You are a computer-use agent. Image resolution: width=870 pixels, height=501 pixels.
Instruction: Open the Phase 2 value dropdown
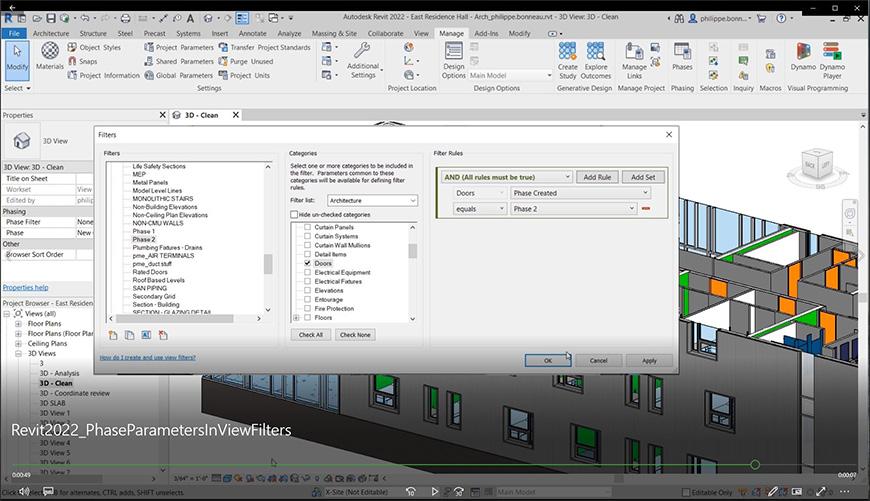[x=573, y=209]
